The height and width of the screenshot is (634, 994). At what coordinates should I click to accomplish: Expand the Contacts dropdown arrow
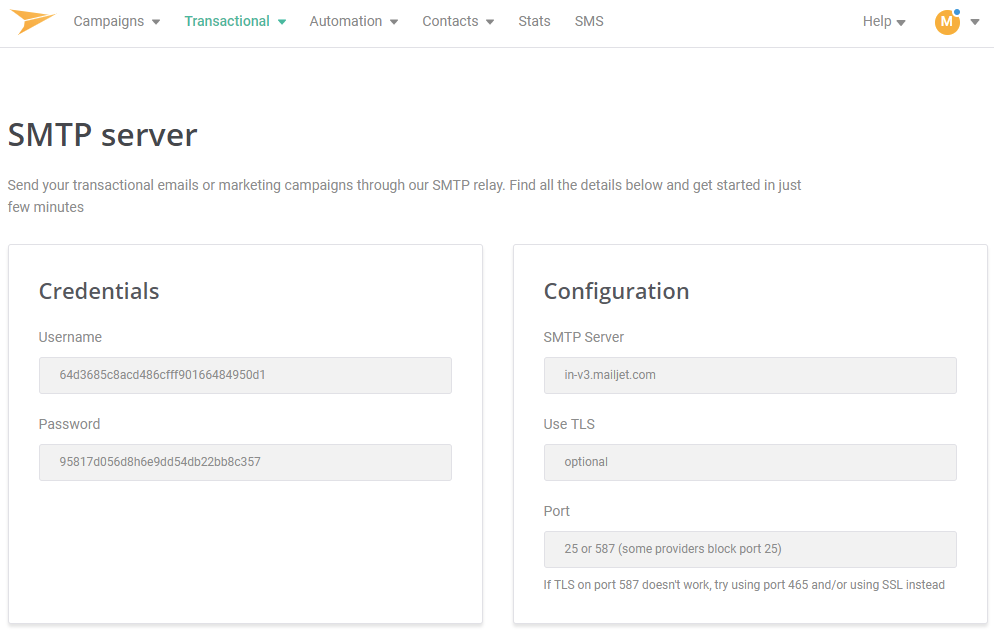(x=490, y=22)
